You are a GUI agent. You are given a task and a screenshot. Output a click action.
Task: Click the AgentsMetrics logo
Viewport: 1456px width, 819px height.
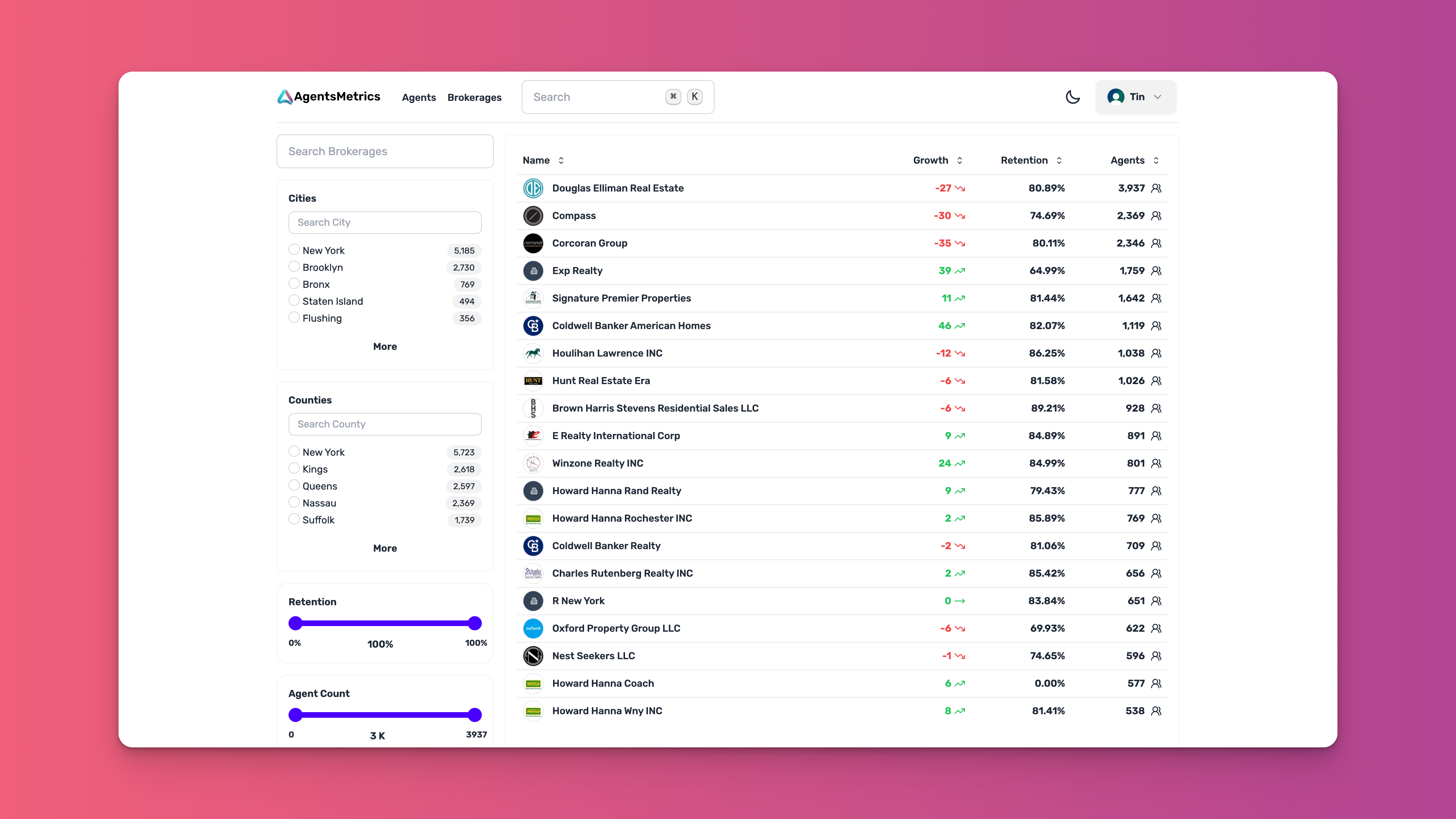click(x=328, y=97)
